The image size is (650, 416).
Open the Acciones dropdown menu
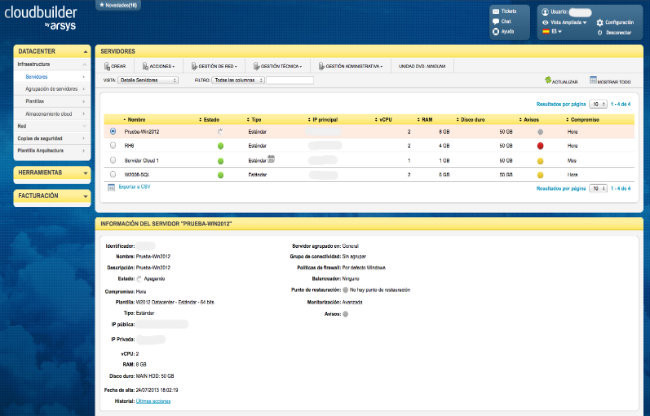tap(162, 67)
